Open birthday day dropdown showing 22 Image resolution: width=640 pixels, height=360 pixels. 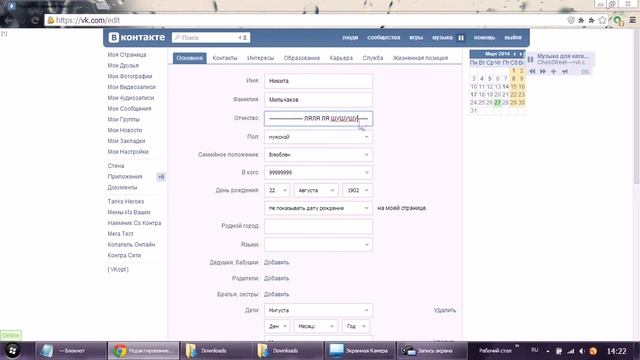click(x=277, y=190)
